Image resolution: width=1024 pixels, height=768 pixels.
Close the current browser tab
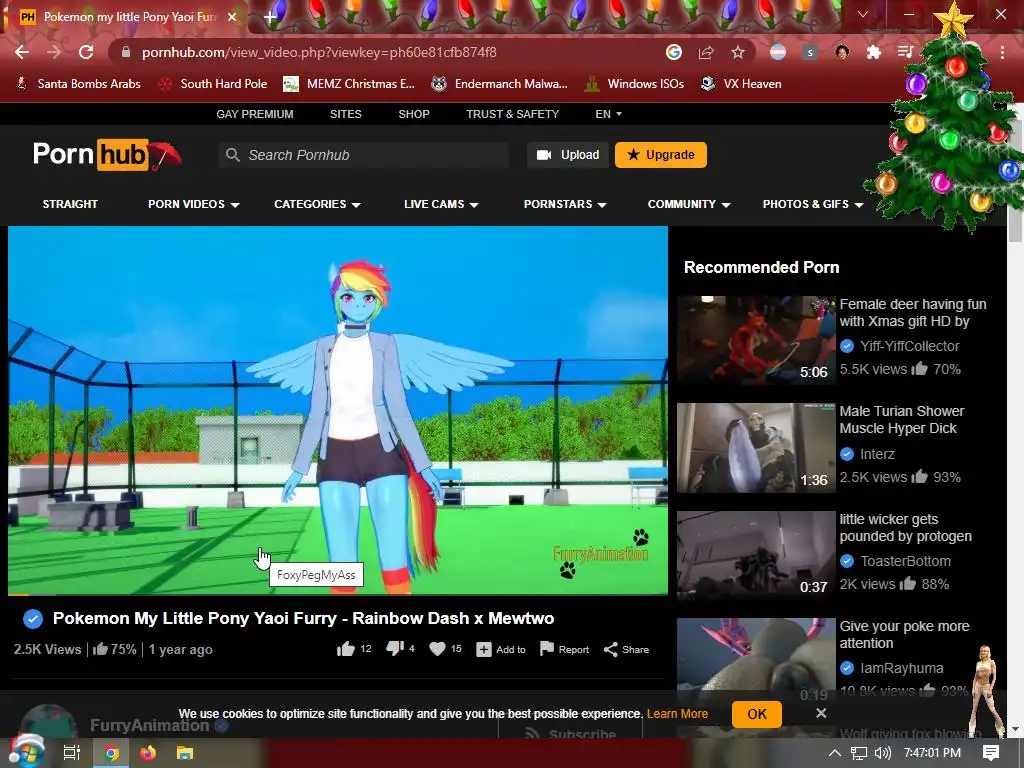coord(232,17)
